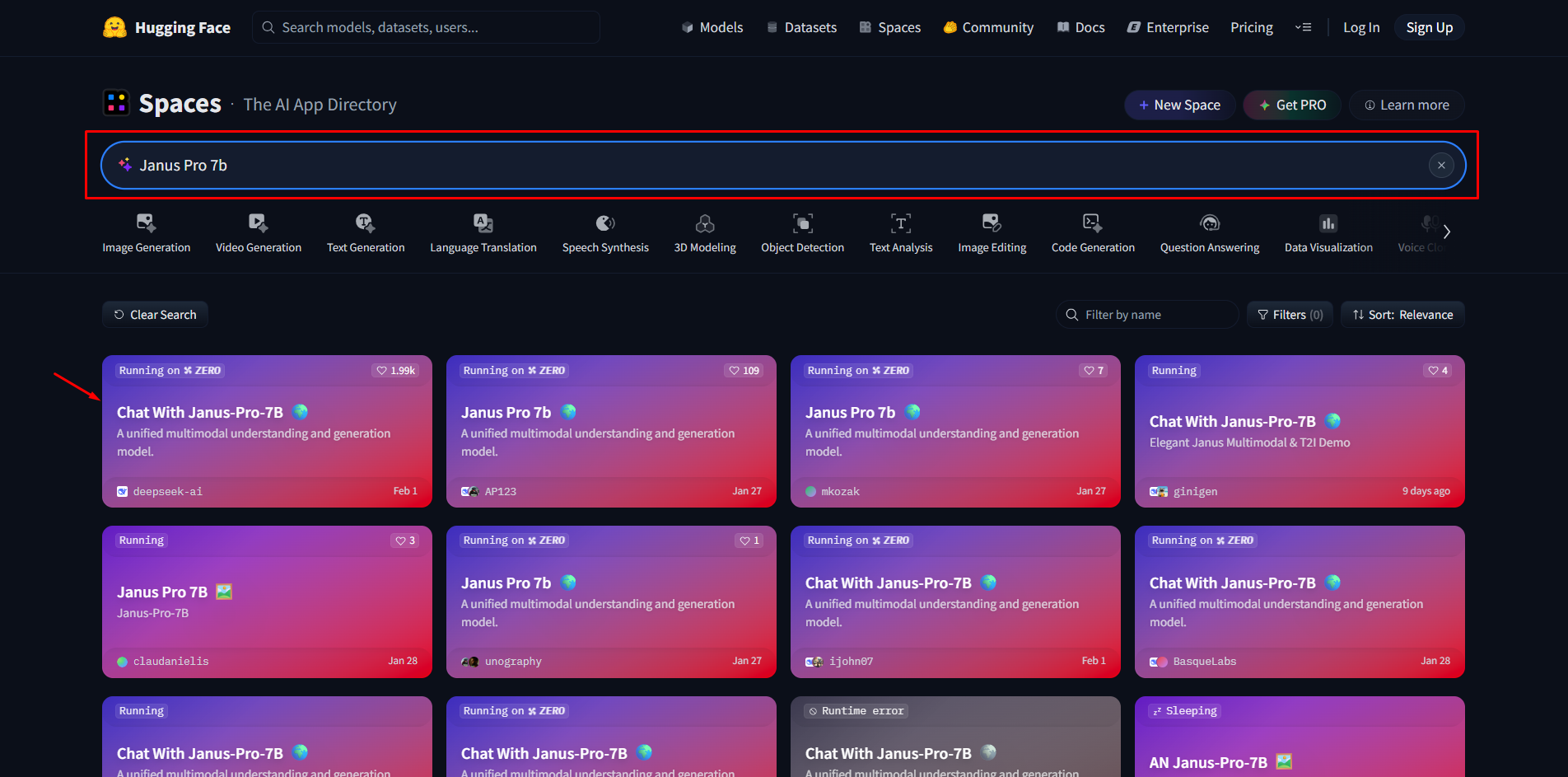Click the 1.99k likes heart on deepseek-ai card
This screenshot has width=1568, height=777.
coord(381,371)
